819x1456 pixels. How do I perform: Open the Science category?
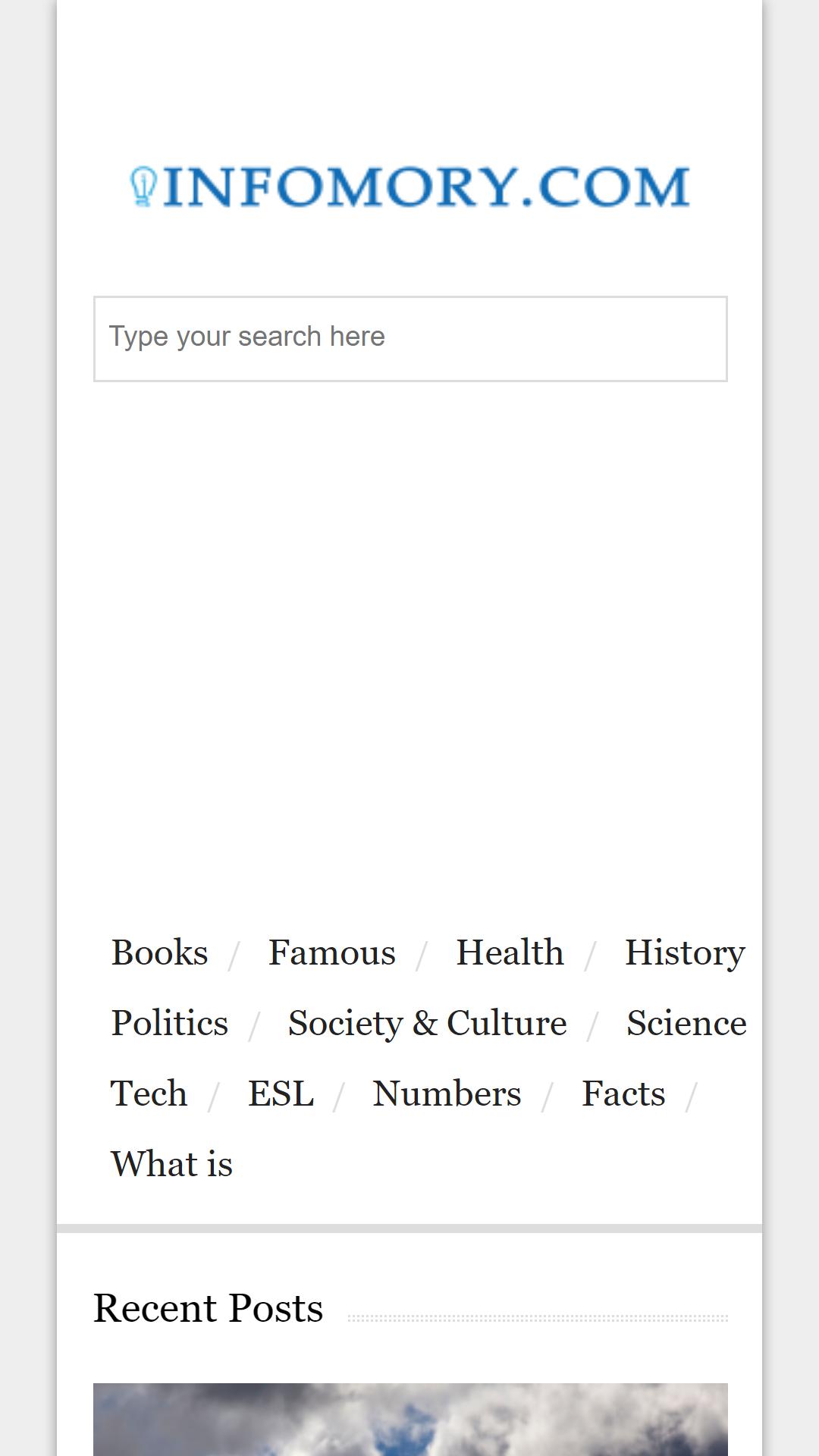[686, 1023]
